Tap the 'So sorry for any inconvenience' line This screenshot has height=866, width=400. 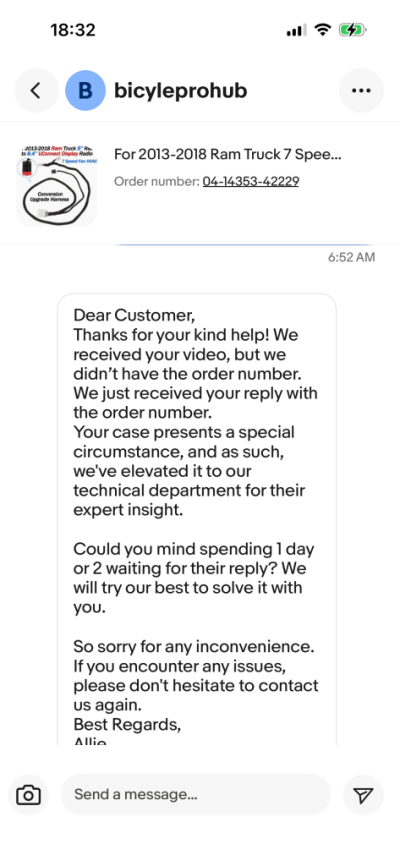coord(198,646)
